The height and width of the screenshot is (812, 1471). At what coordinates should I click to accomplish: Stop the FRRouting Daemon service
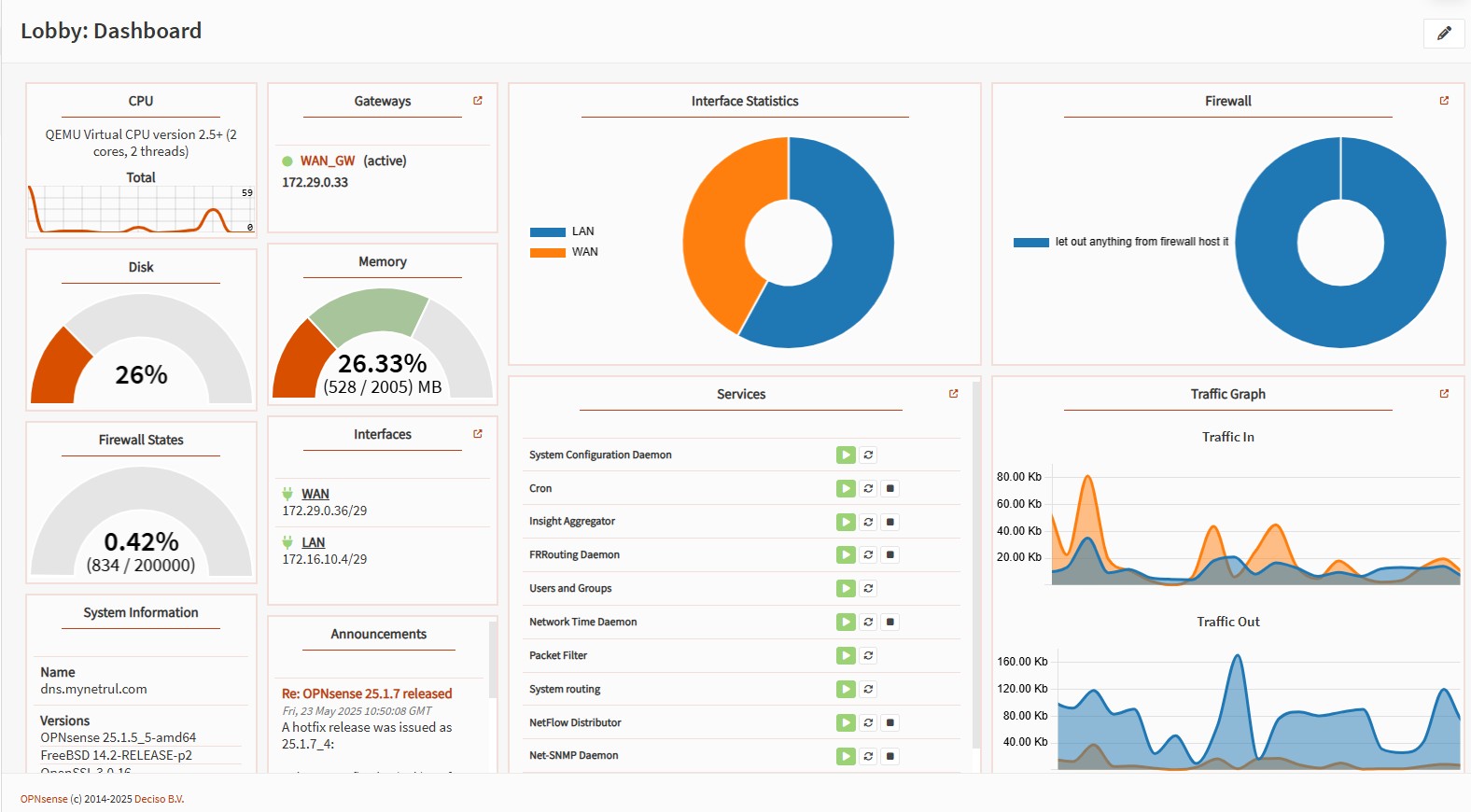890,555
